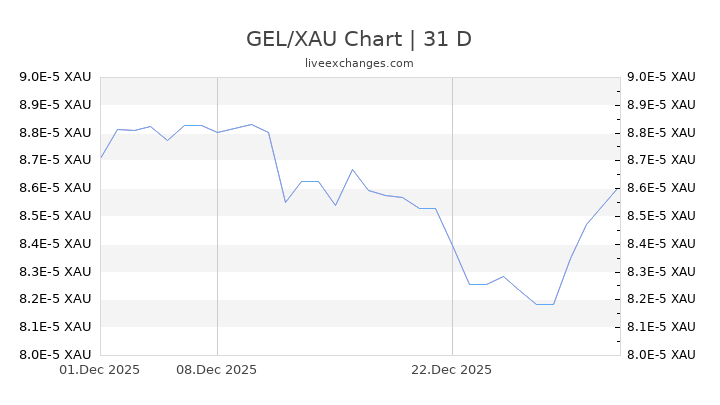Click the left-axis 8.3E-5 XAU label

[55, 271]
